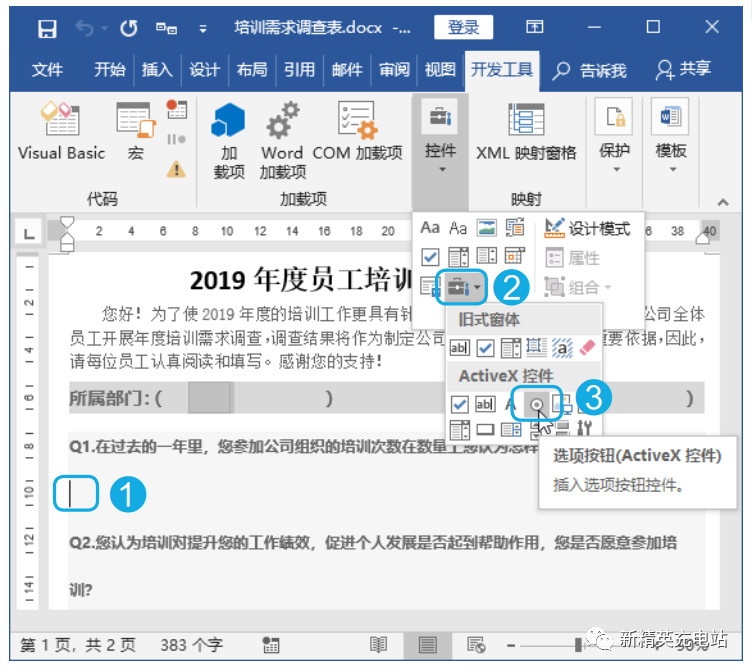The height and width of the screenshot is (672, 752).
Task: Insert a drop-down list content control
Action: [x=486, y=256]
